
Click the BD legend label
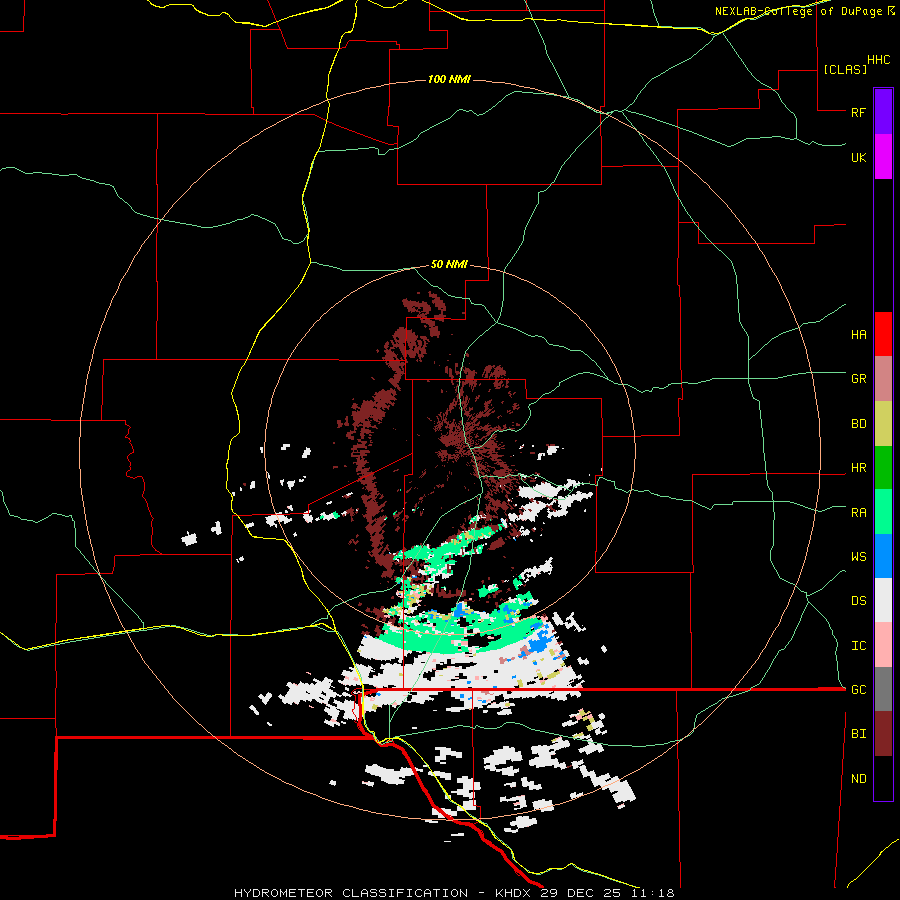point(858,424)
